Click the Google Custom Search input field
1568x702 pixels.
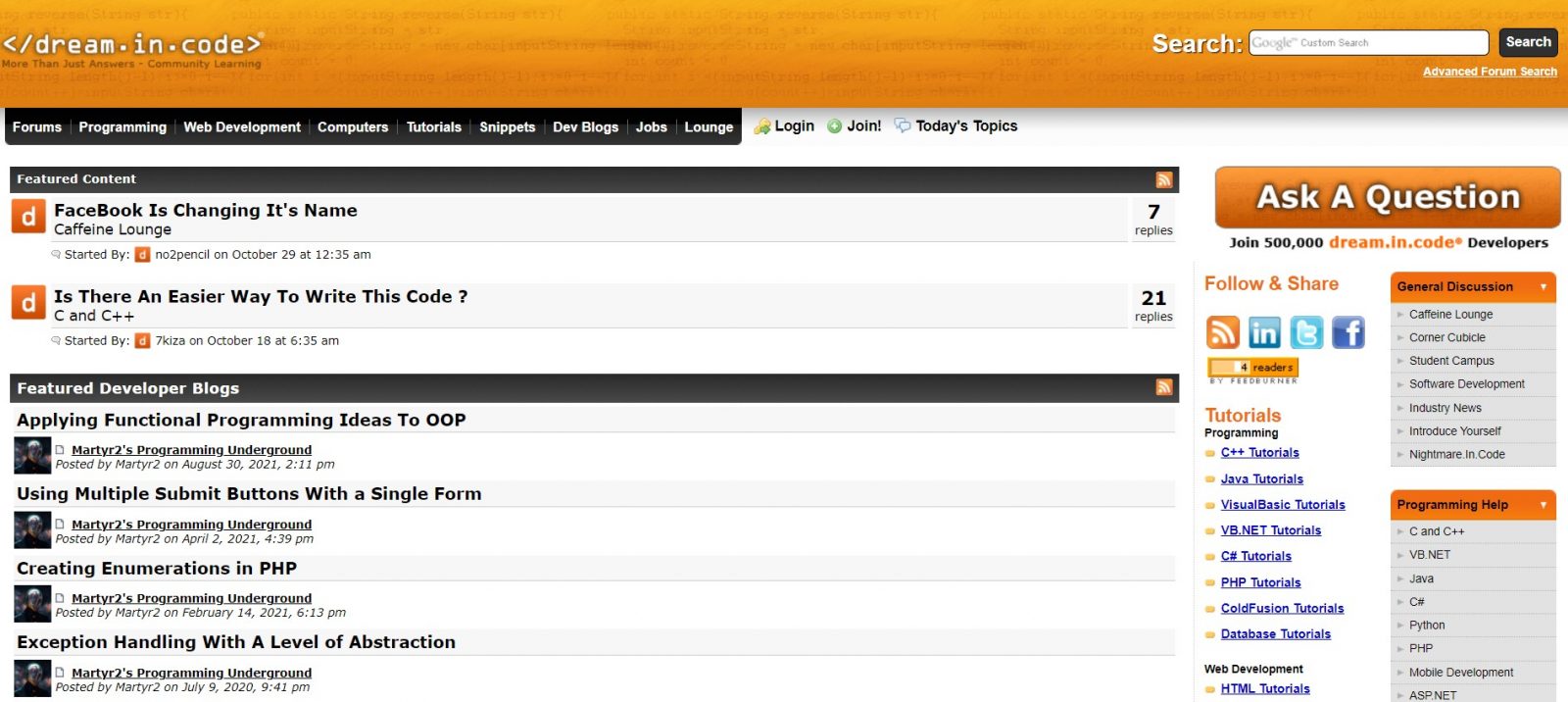click(x=1368, y=43)
